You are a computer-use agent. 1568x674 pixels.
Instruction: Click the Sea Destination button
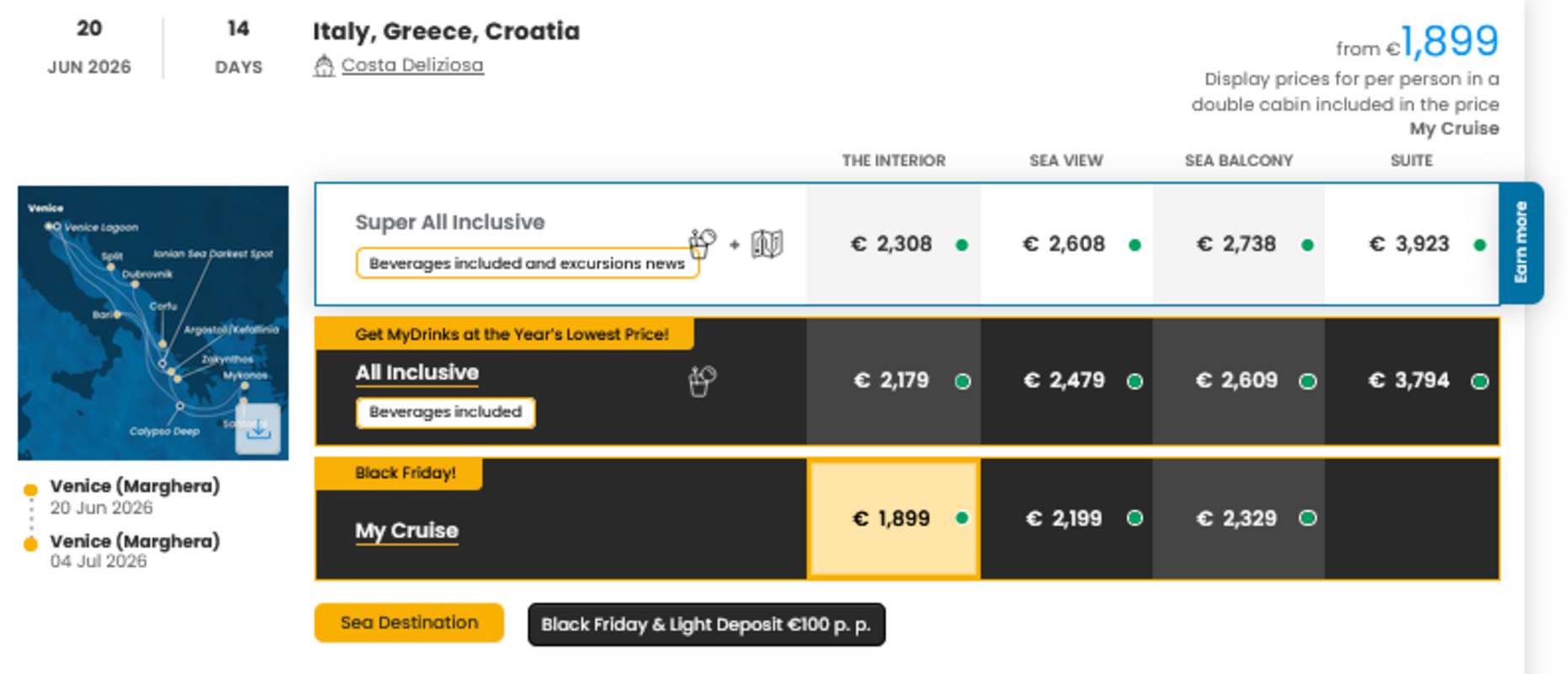click(408, 623)
